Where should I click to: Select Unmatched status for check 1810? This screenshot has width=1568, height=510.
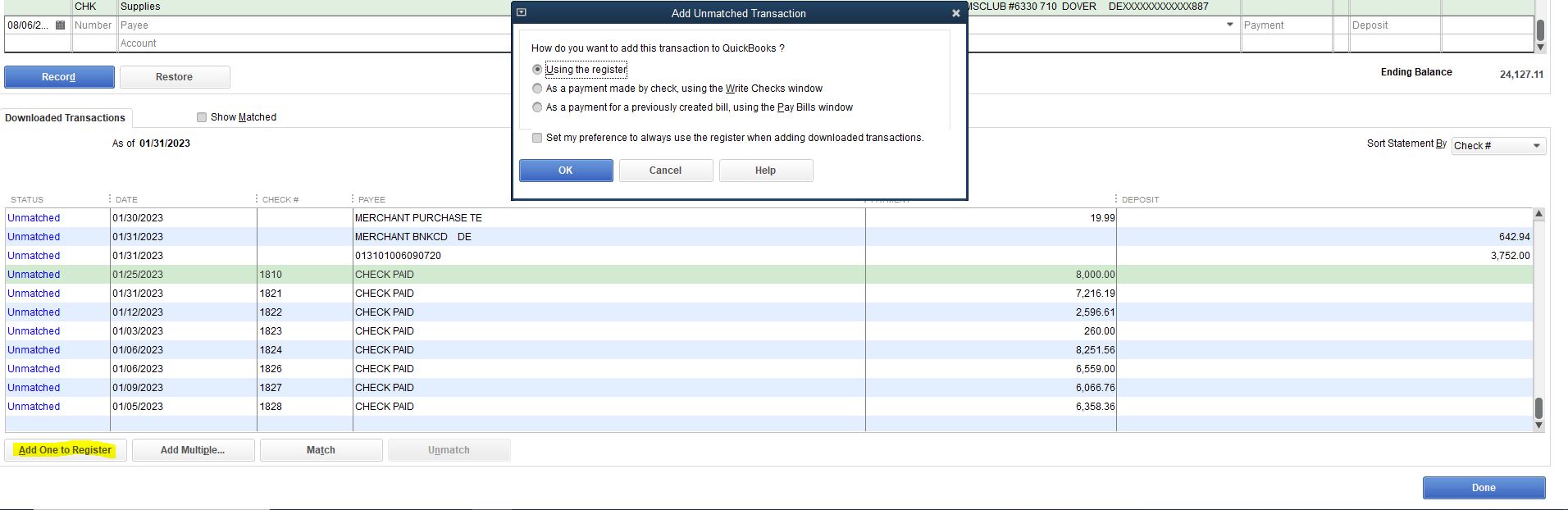(x=34, y=275)
